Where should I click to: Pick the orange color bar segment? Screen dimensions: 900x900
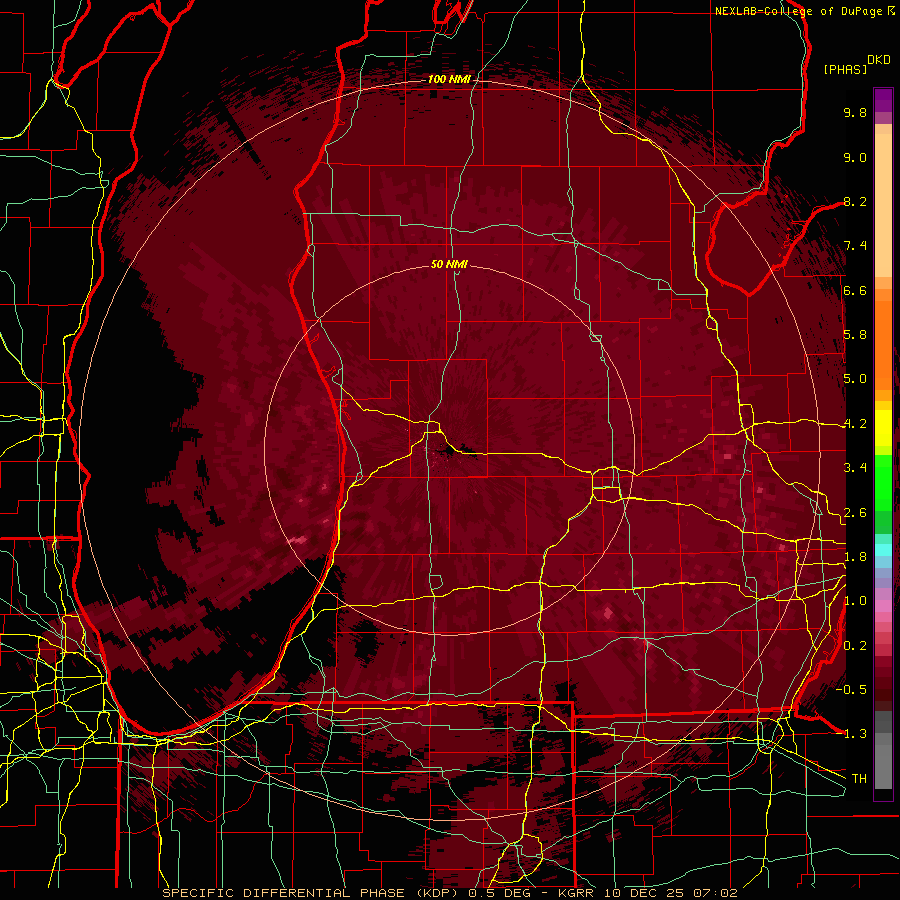883,344
